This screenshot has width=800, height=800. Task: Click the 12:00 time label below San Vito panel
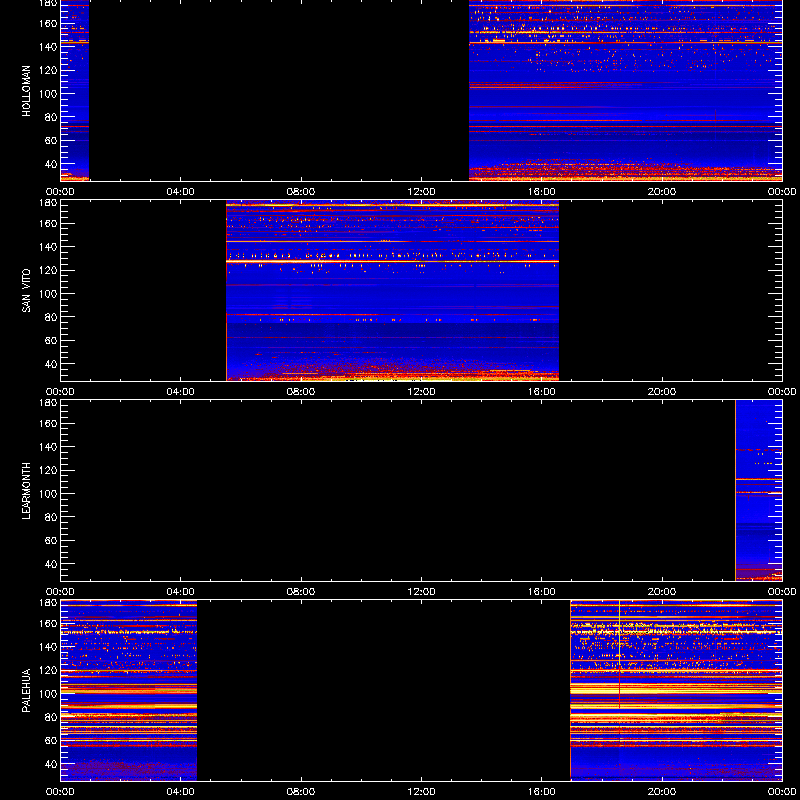[x=421, y=392]
